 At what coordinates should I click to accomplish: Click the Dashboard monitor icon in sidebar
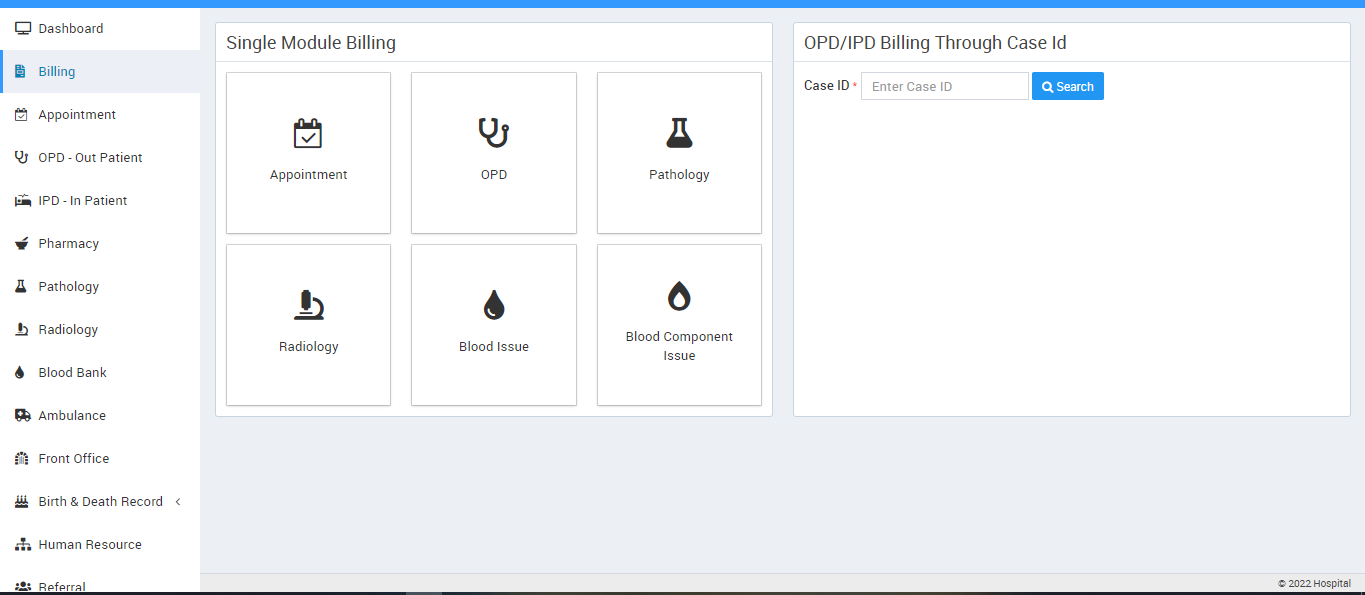(x=22, y=29)
